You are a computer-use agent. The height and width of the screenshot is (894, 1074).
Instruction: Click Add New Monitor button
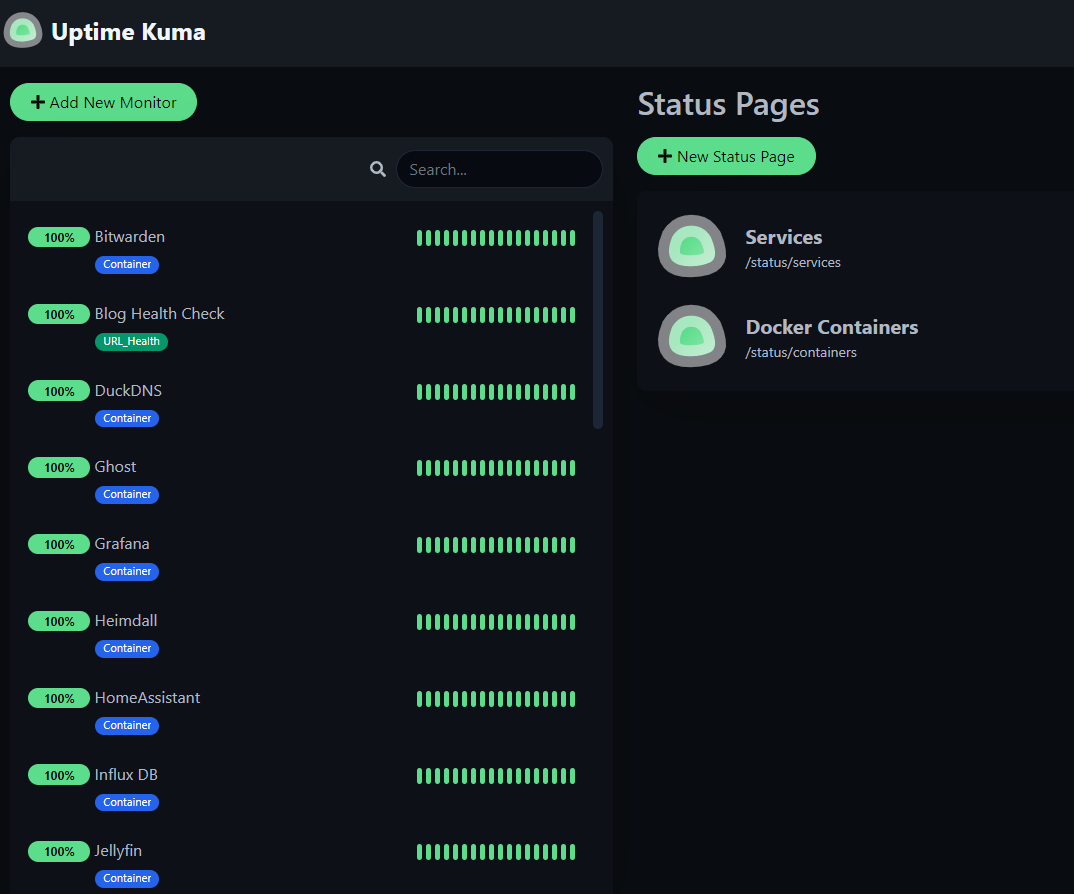tap(103, 102)
